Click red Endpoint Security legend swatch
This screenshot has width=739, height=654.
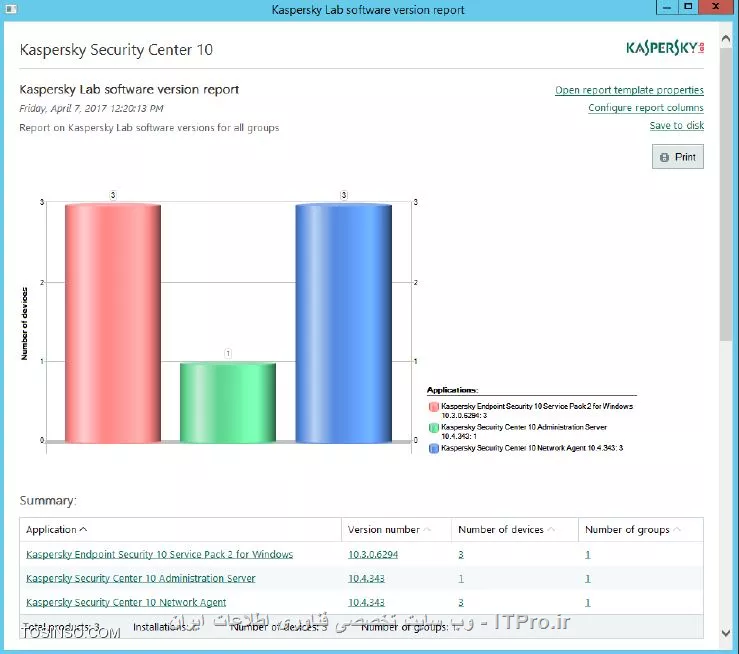(x=434, y=407)
